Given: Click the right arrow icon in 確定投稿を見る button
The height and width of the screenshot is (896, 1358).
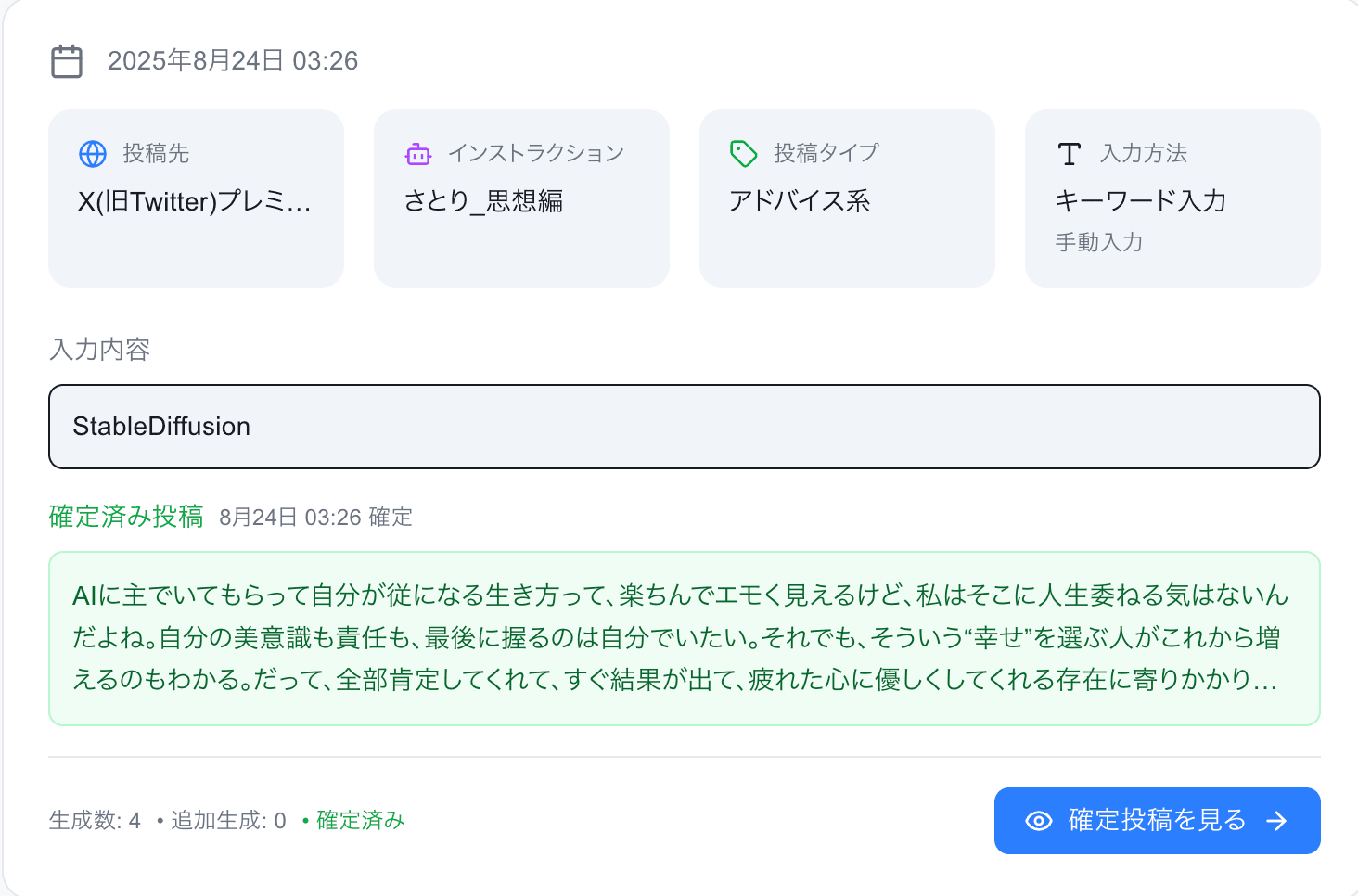Looking at the screenshot, I should pos(1278,820).
